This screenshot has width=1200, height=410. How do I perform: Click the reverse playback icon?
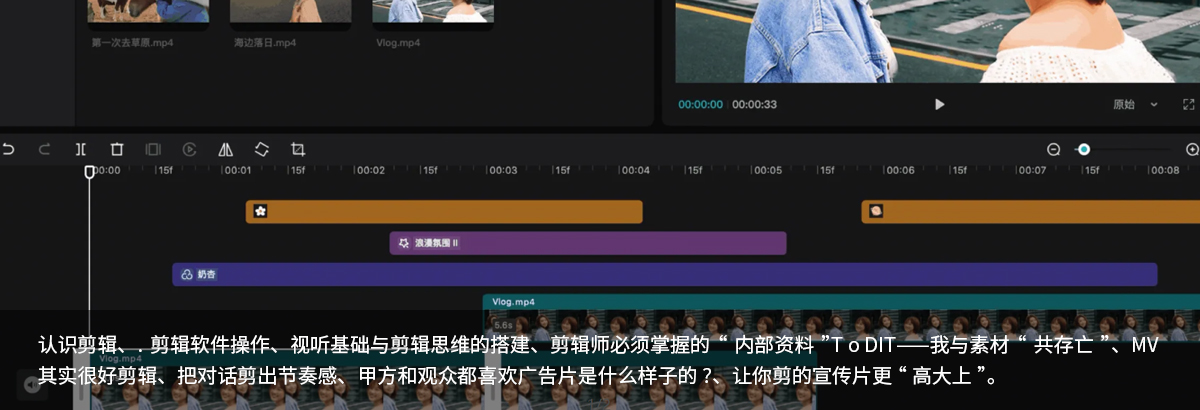(189, 149)
